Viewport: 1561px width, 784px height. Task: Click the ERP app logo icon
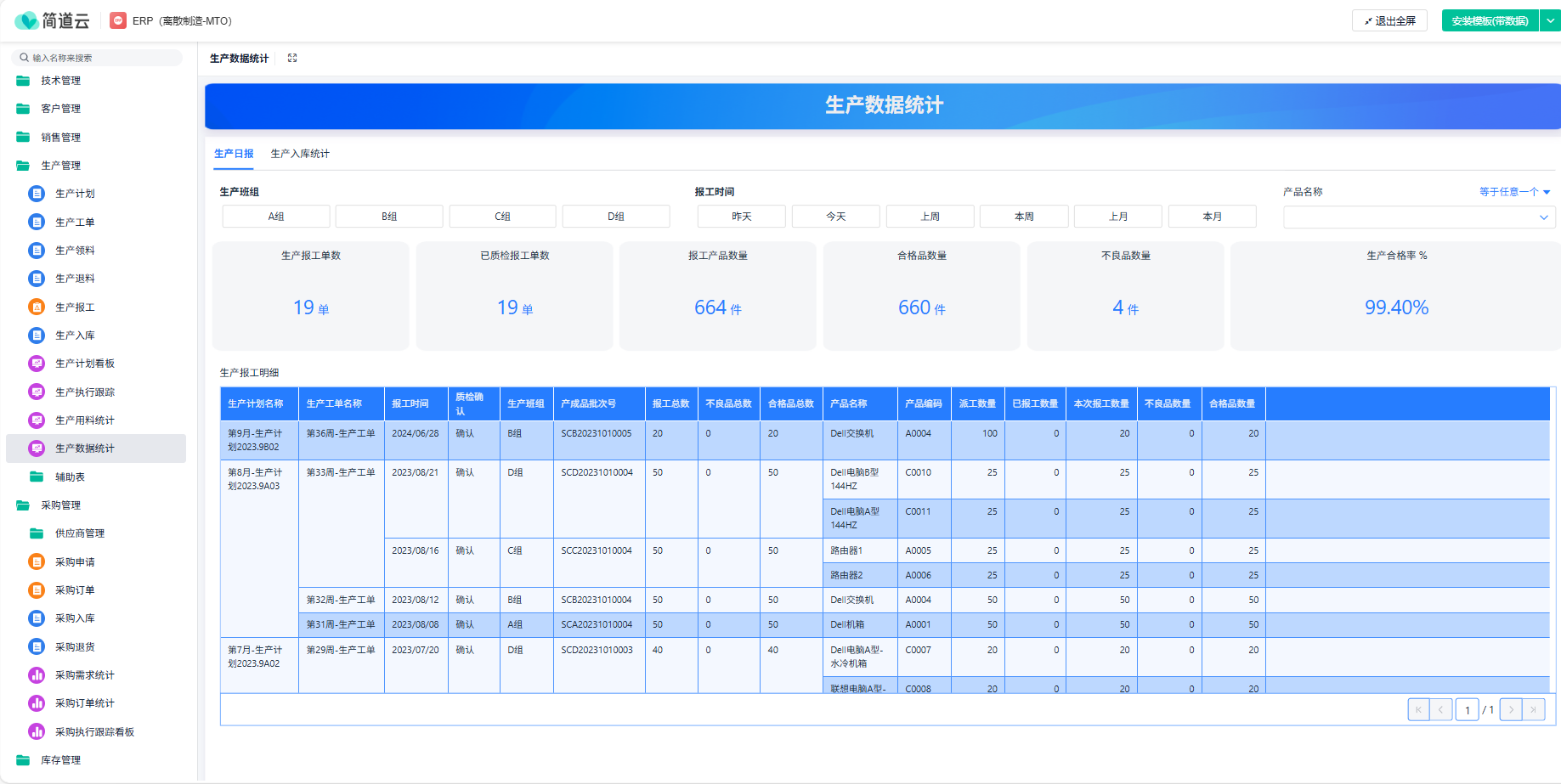pos(119,20)
